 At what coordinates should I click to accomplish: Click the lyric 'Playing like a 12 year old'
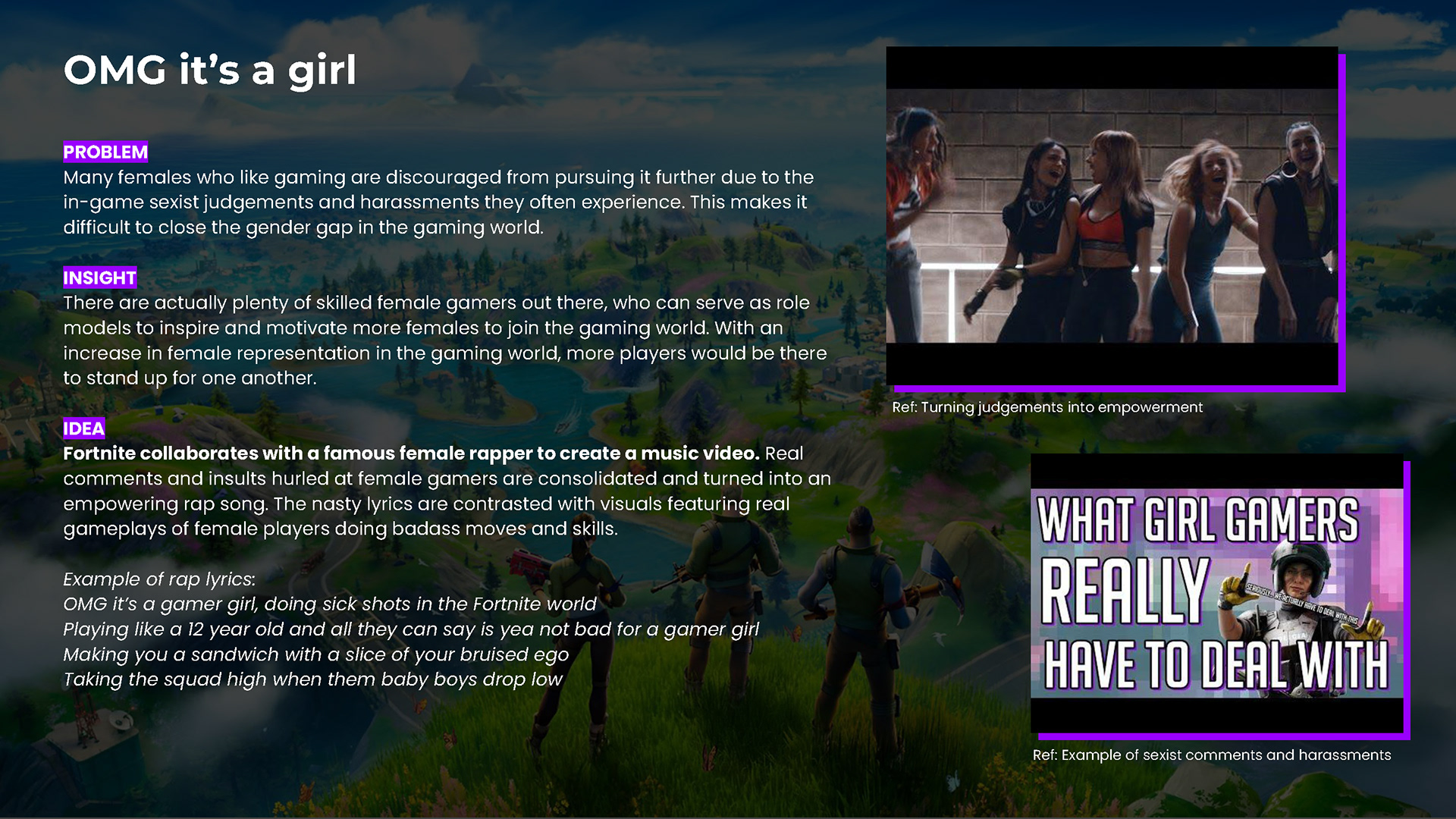tap(411, 629)
